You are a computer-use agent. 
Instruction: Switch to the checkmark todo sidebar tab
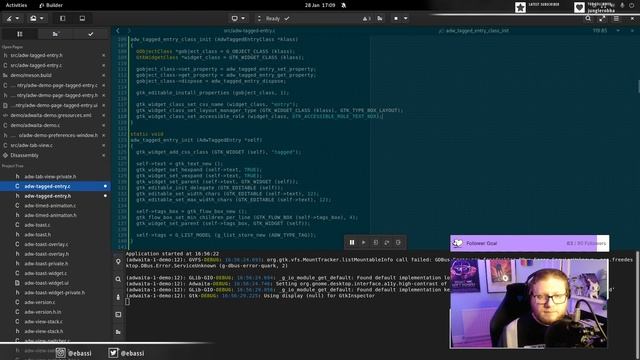point(91,34)
